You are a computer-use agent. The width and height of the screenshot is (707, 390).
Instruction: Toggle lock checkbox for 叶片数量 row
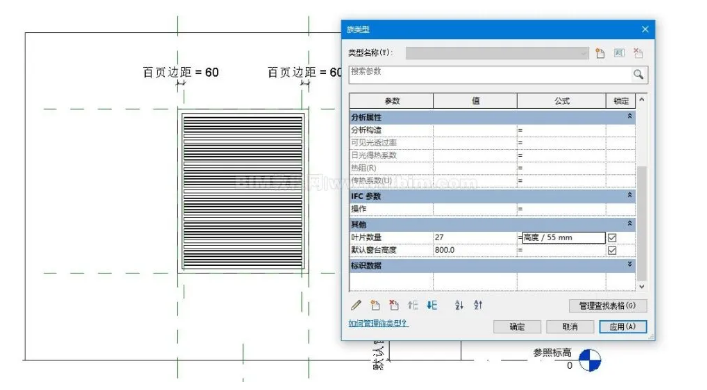(612, 238)
